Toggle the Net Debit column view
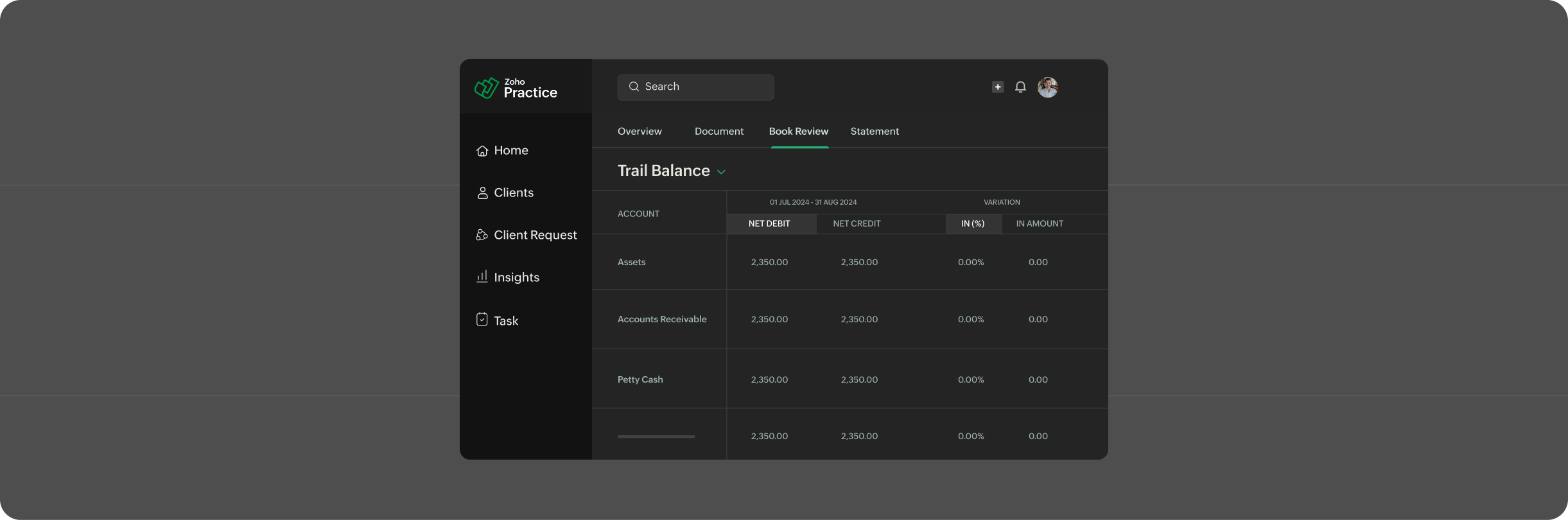This screenshot has width=1568, height=520. click(769, 224)
